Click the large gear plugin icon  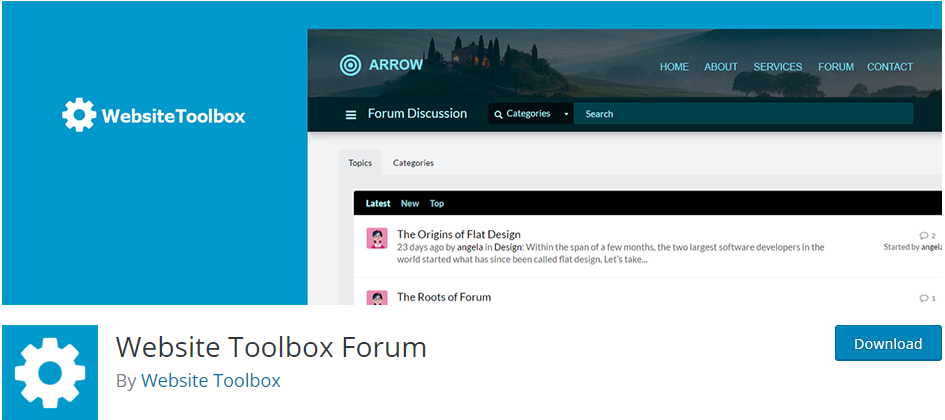pos(50,372)
